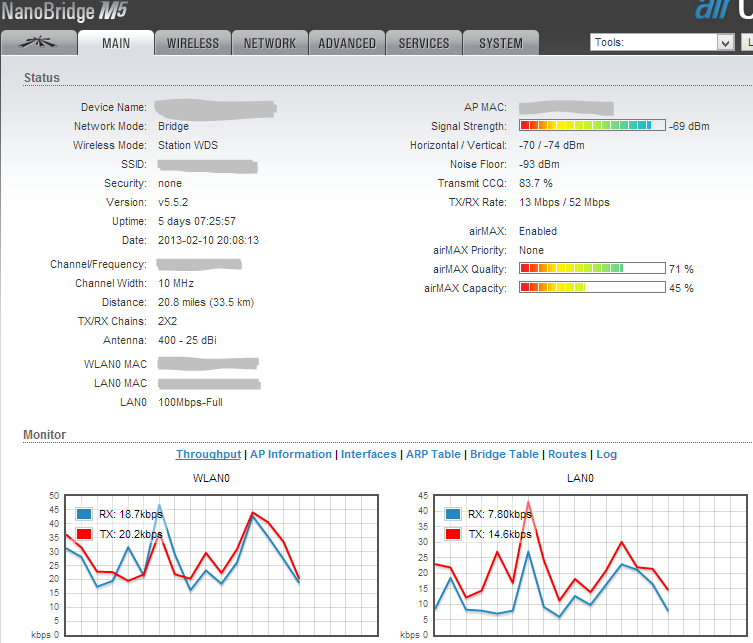Click the WLAN0 blue RX legend swatch
753x643 pixels.
tap(84, 514)
